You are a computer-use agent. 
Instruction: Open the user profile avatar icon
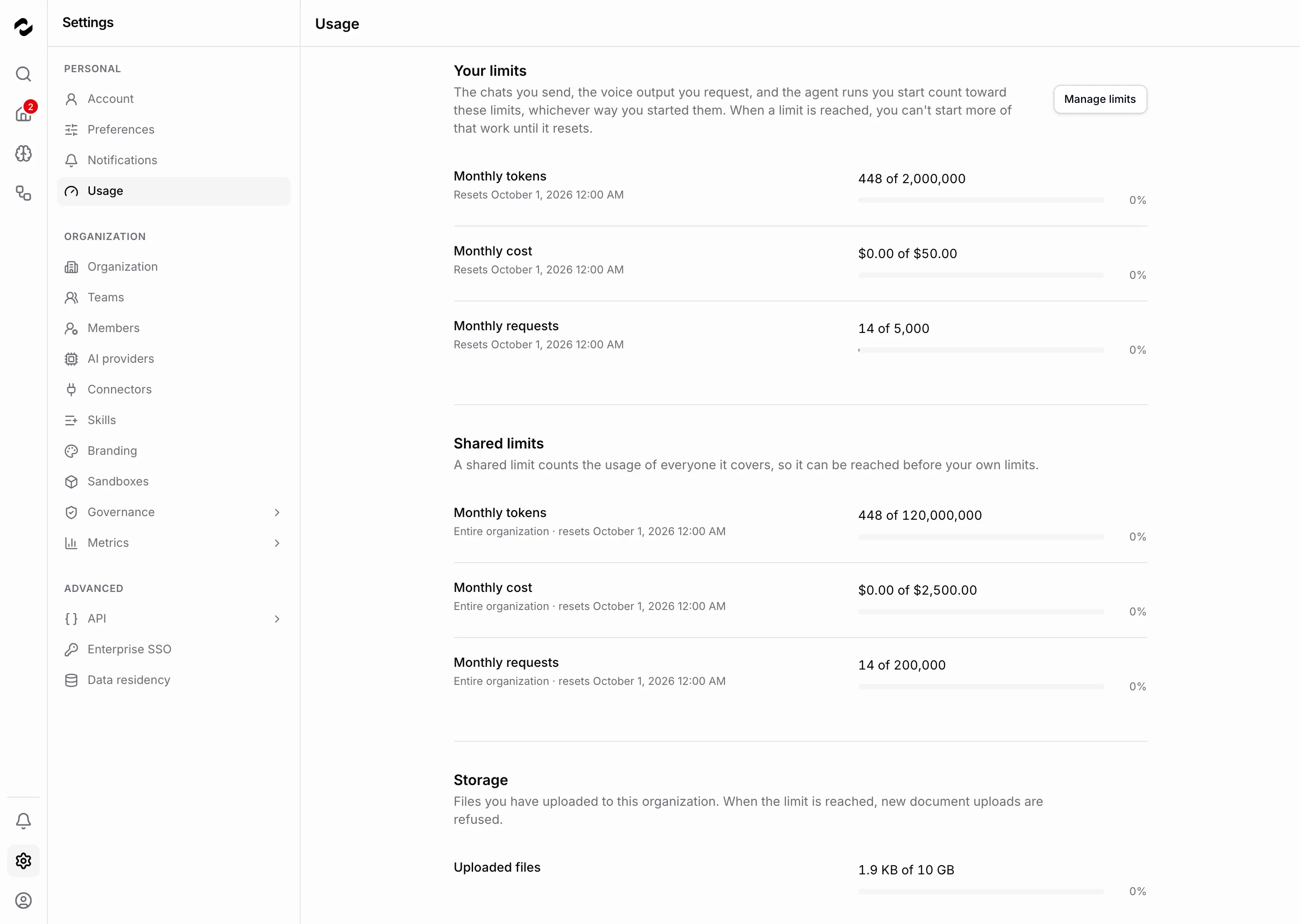pyautogui.click(x=23, y=901)
